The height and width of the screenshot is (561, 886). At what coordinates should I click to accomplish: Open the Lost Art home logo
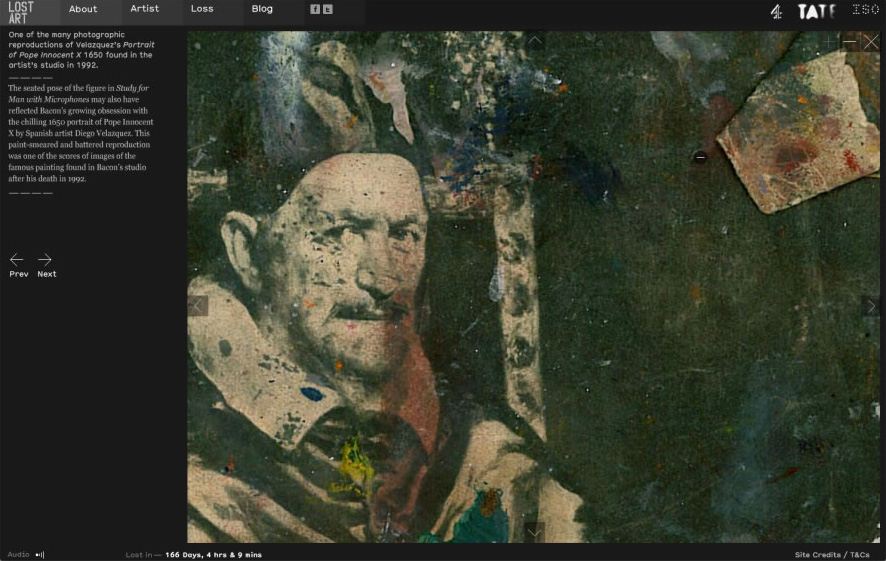21,12
